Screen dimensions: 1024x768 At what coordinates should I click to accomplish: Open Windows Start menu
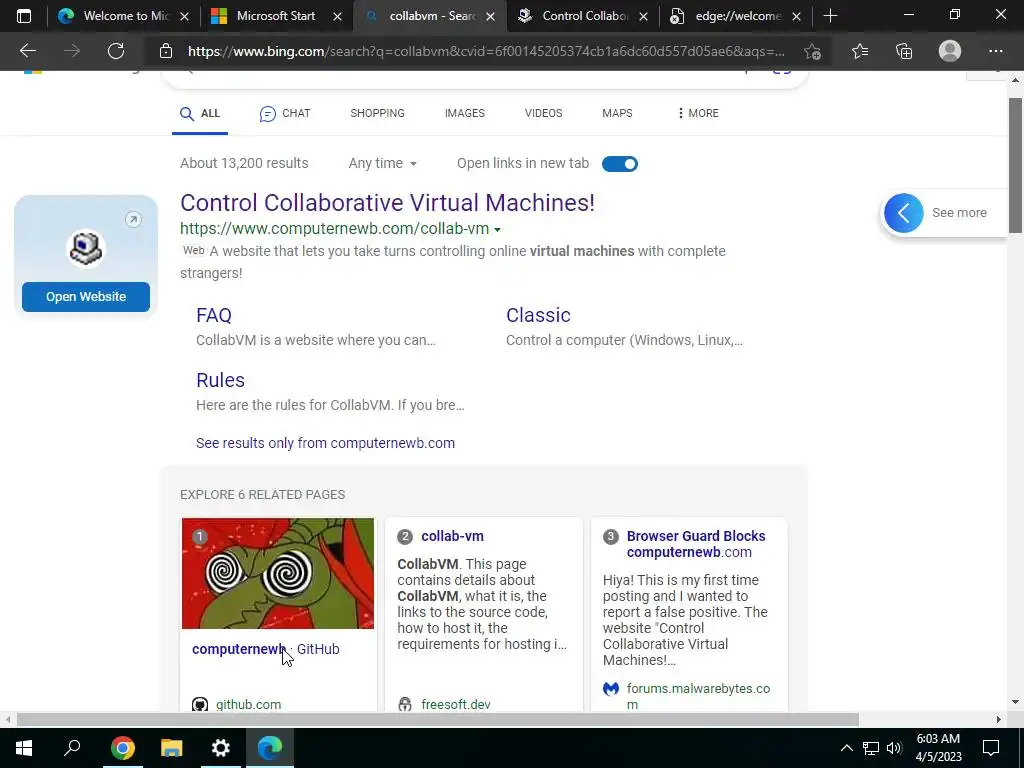(x=24, y=748)
